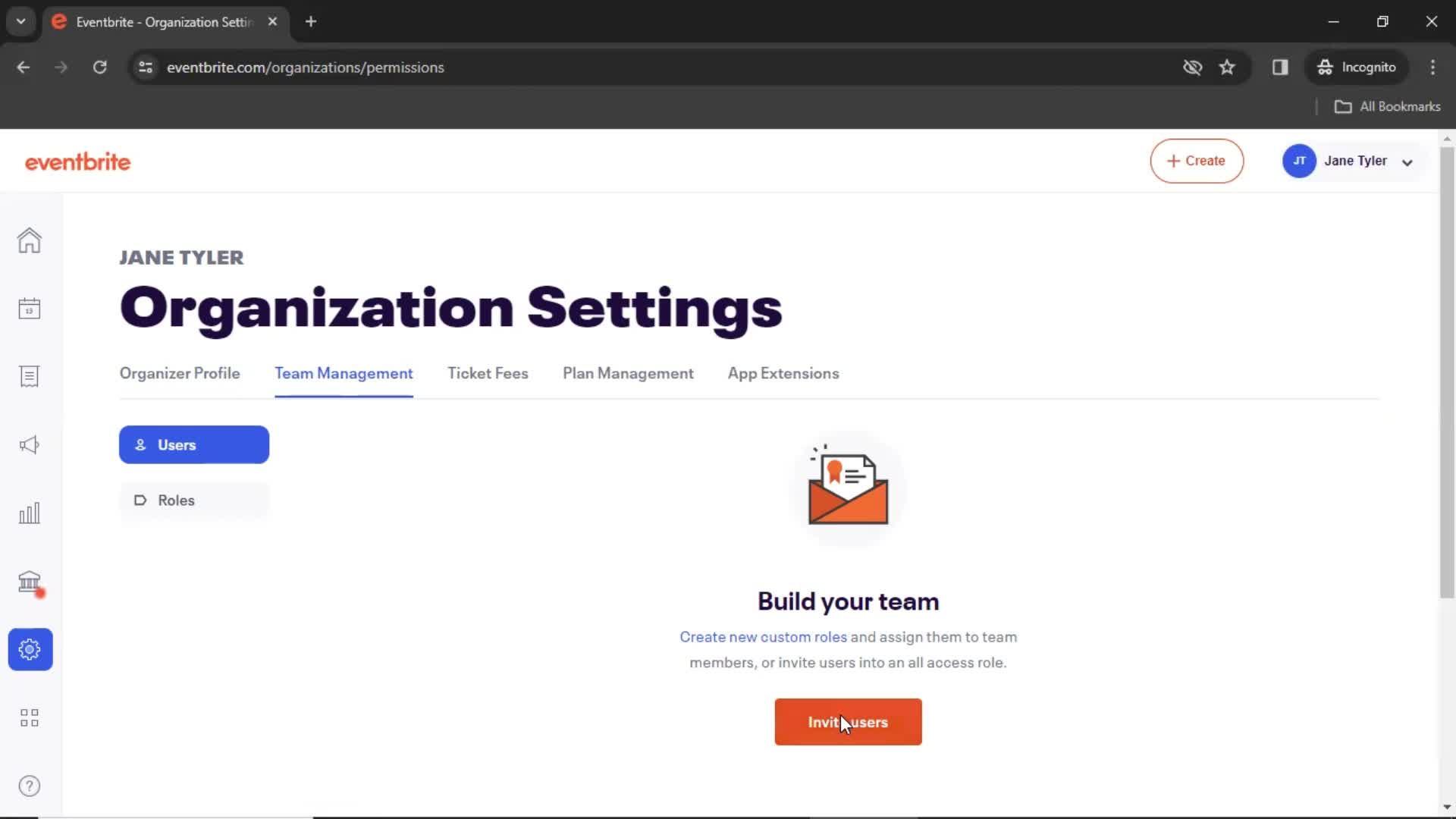Select the Organizer Profile tab
Screen dimensions: 1456x819
(x=179, y=373)
